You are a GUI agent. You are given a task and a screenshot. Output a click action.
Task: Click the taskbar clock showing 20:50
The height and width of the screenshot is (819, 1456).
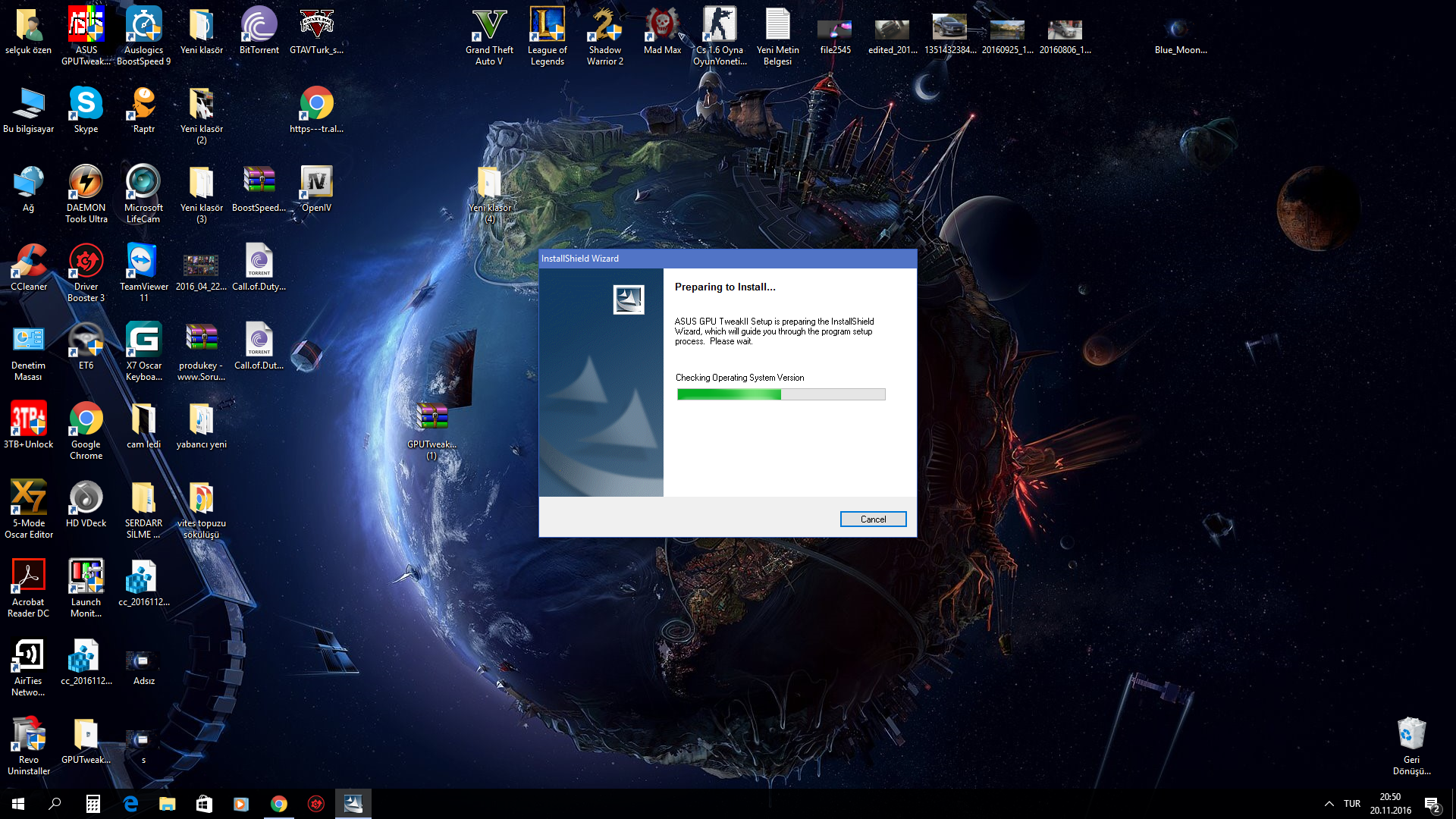tap(1390, 804)
